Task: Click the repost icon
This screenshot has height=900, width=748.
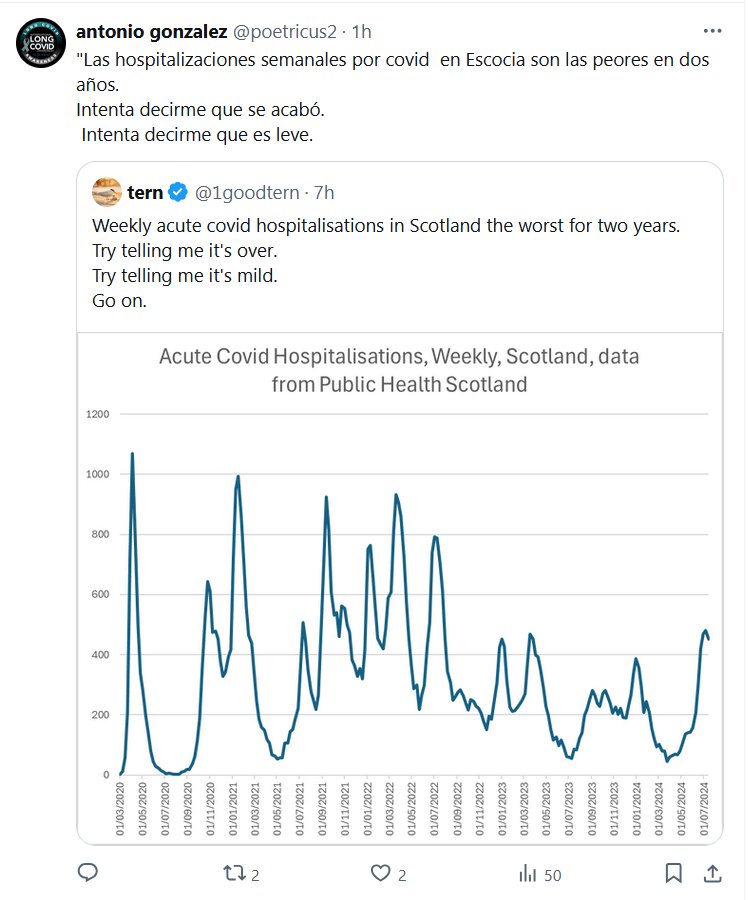Action: click(234, 874)
